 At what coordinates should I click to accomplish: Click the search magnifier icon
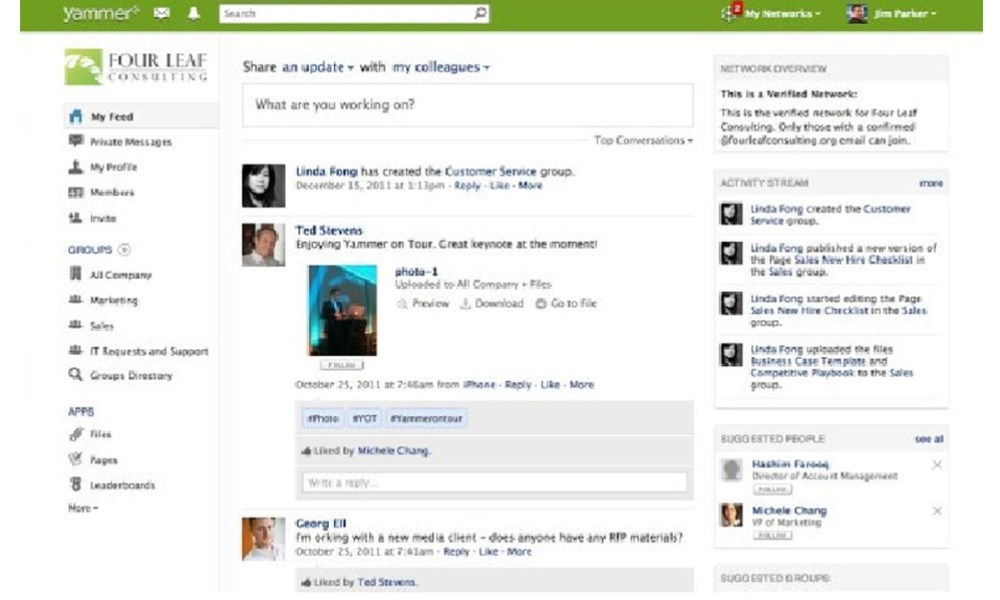pyautogui.click(x=480, y=13)
